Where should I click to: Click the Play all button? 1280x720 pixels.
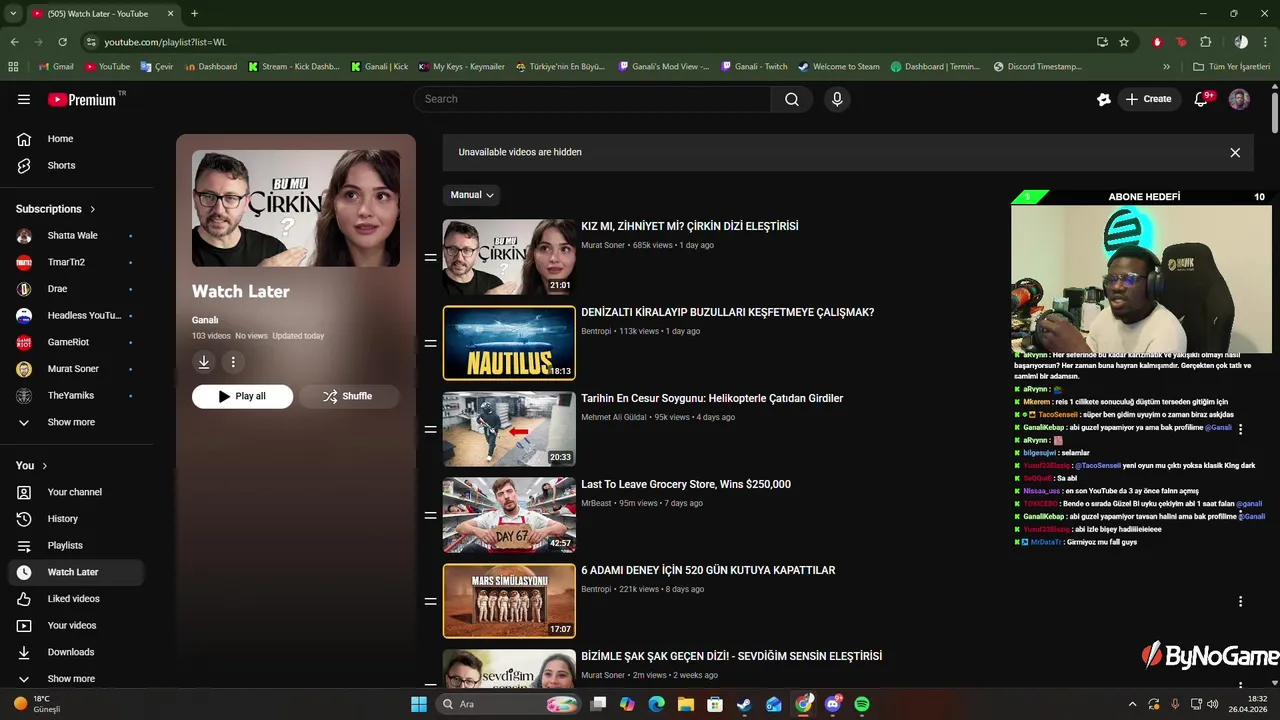click(243, 396)
